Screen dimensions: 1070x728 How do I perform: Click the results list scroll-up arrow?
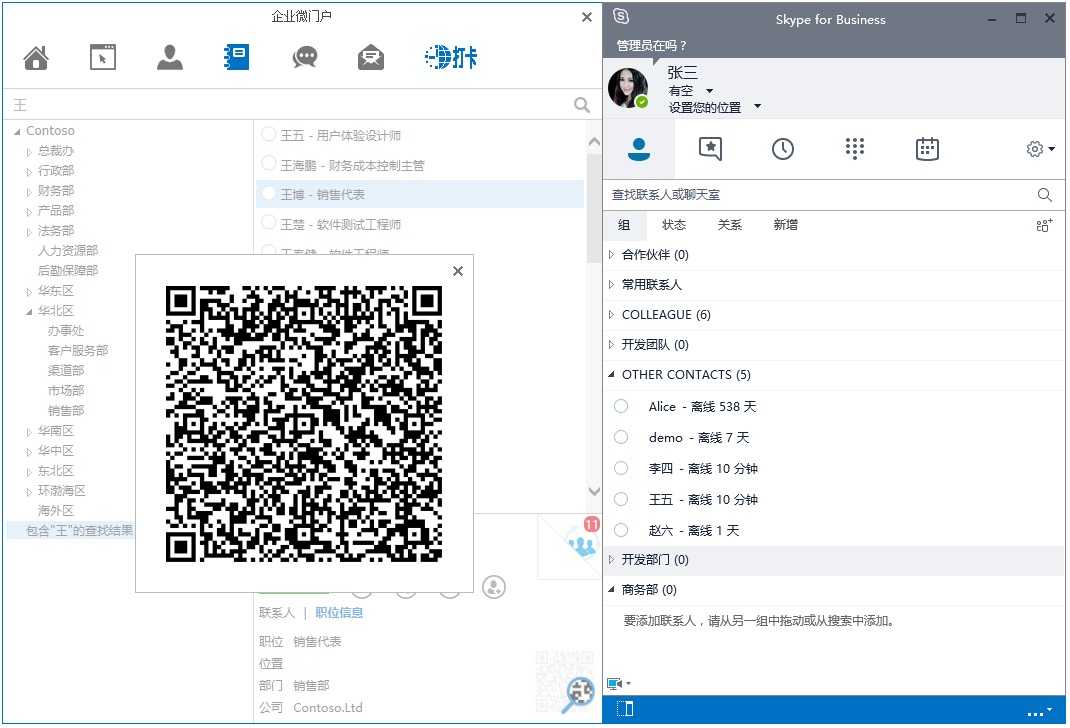point(594,142)
